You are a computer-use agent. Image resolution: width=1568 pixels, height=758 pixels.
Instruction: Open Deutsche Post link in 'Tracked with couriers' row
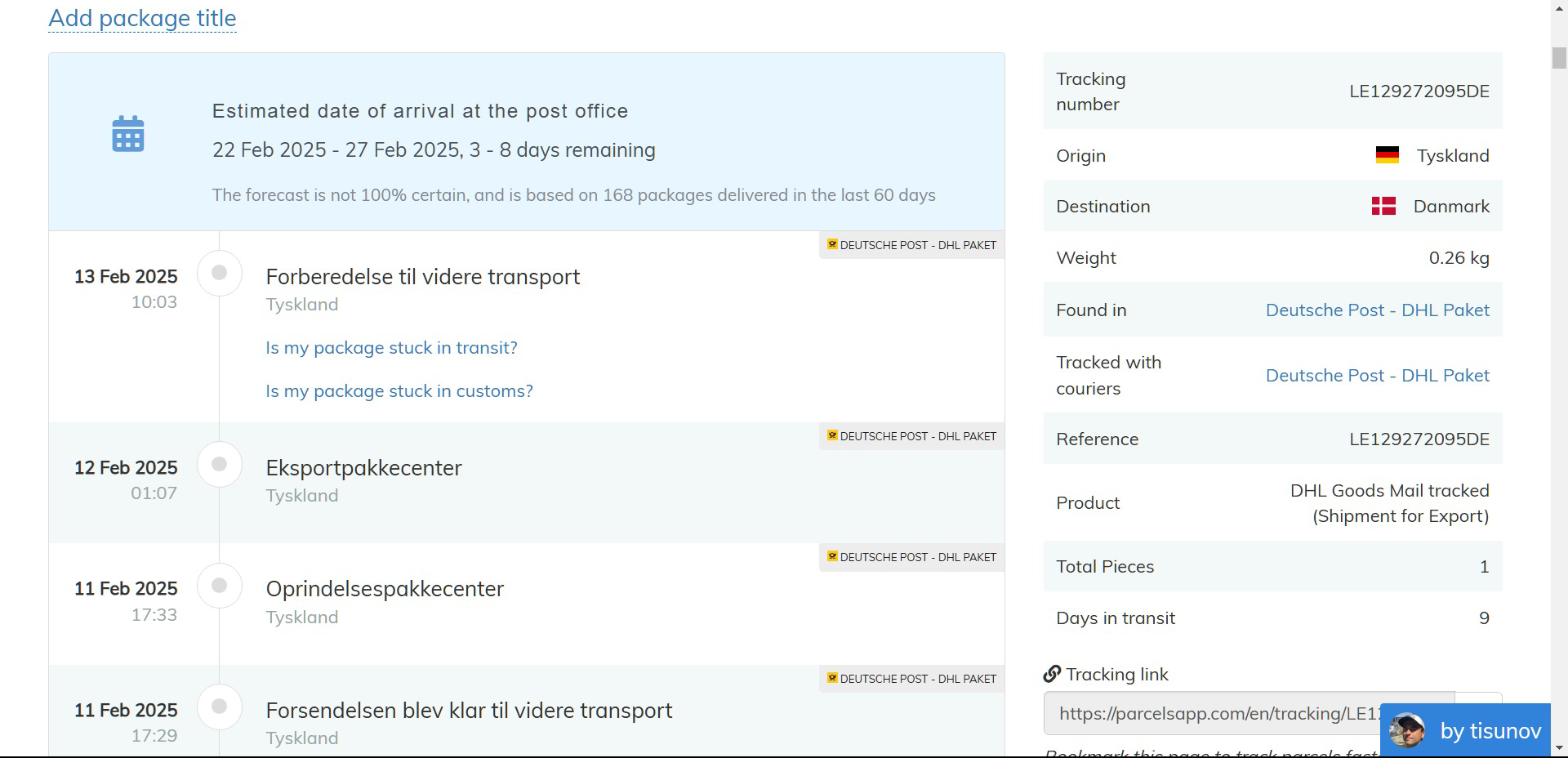[x=1377, y=376]
